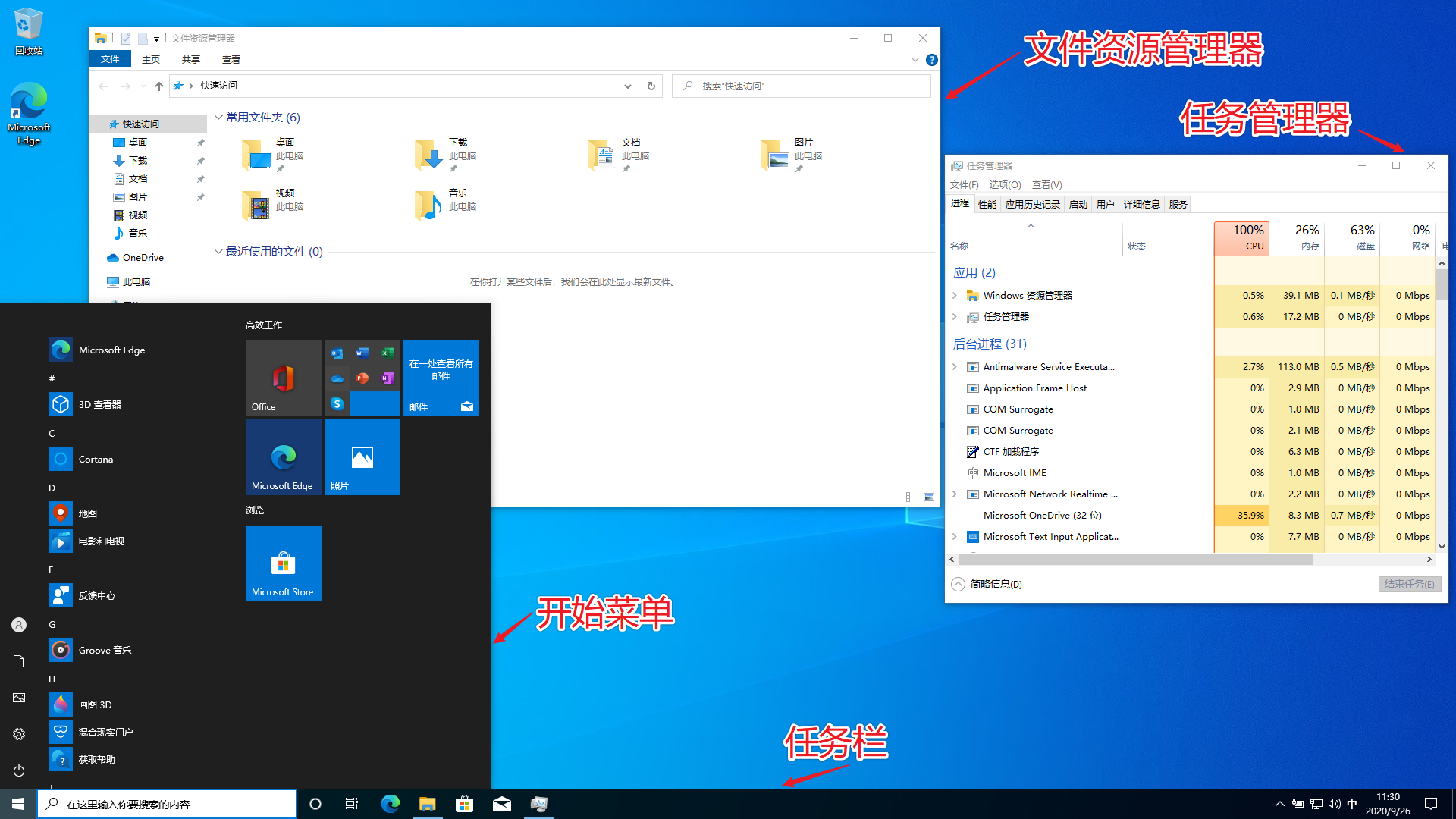Click the Start menu hamburger expand icon
Image resolution: width=1456 pixels, height=819 pixels.
click(19, 325)
